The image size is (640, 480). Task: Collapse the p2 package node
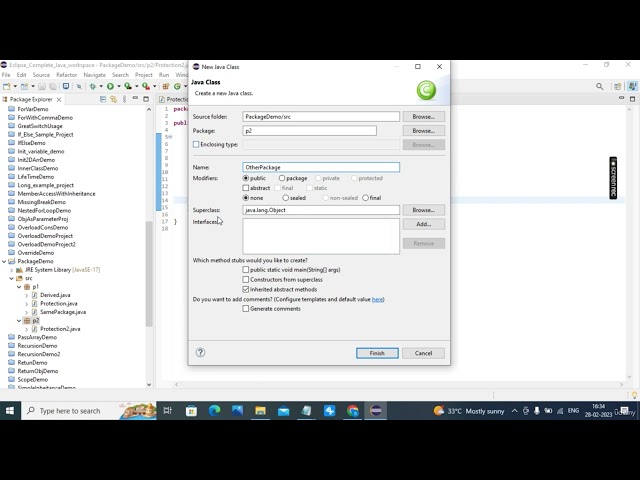(19, 321)
